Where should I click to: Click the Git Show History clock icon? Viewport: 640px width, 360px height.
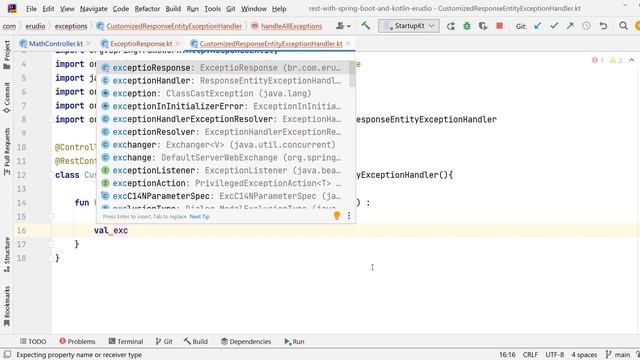tap(587, 26)
